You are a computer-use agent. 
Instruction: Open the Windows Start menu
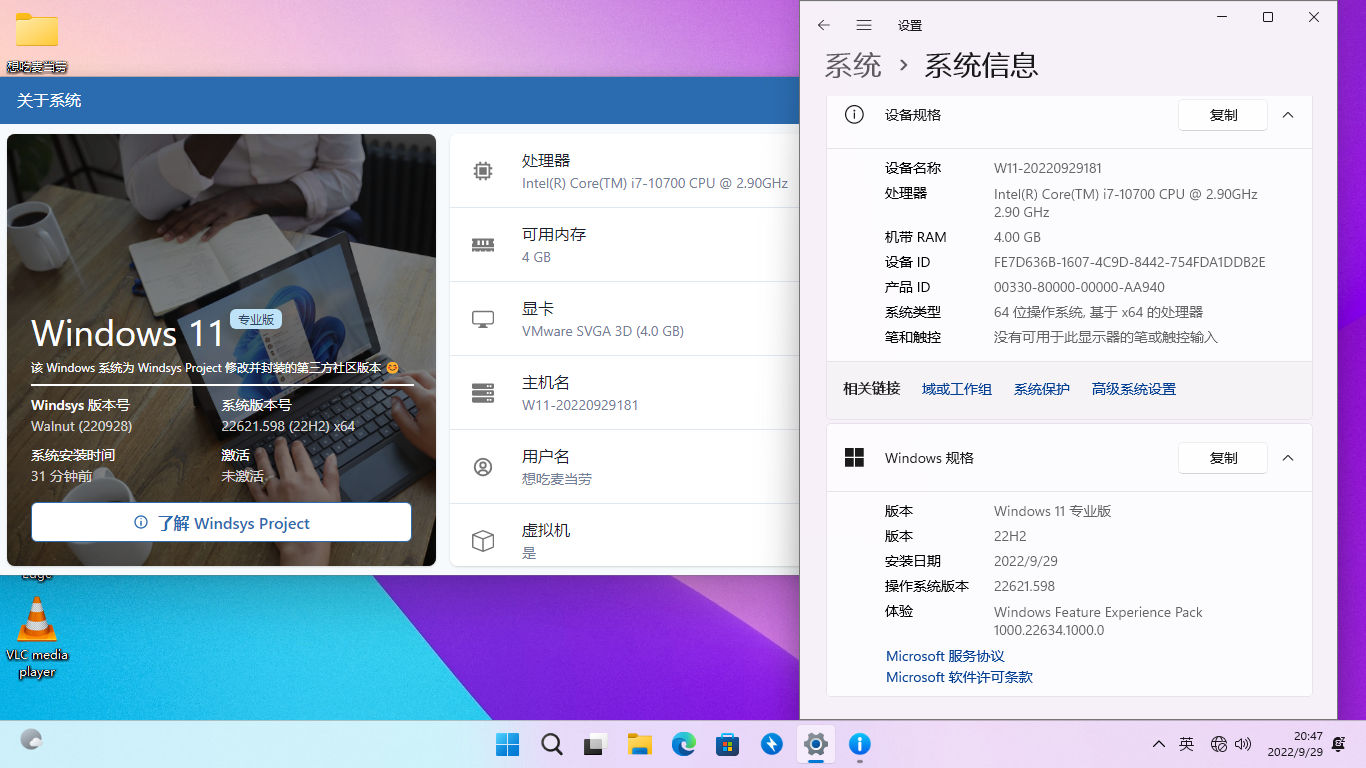[x=508, y=744]
